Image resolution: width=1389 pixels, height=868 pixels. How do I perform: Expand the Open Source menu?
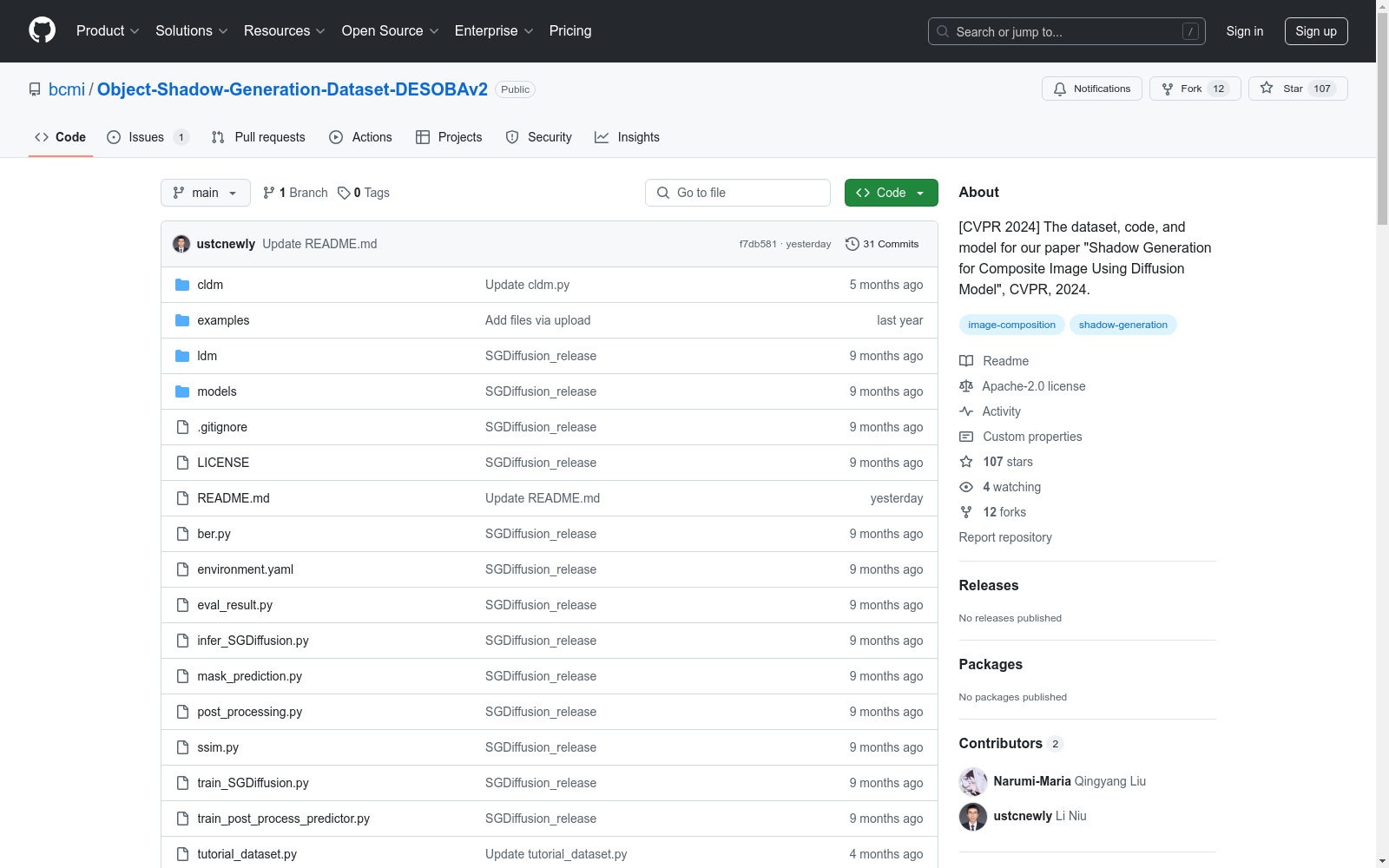[x=391, y=30]
